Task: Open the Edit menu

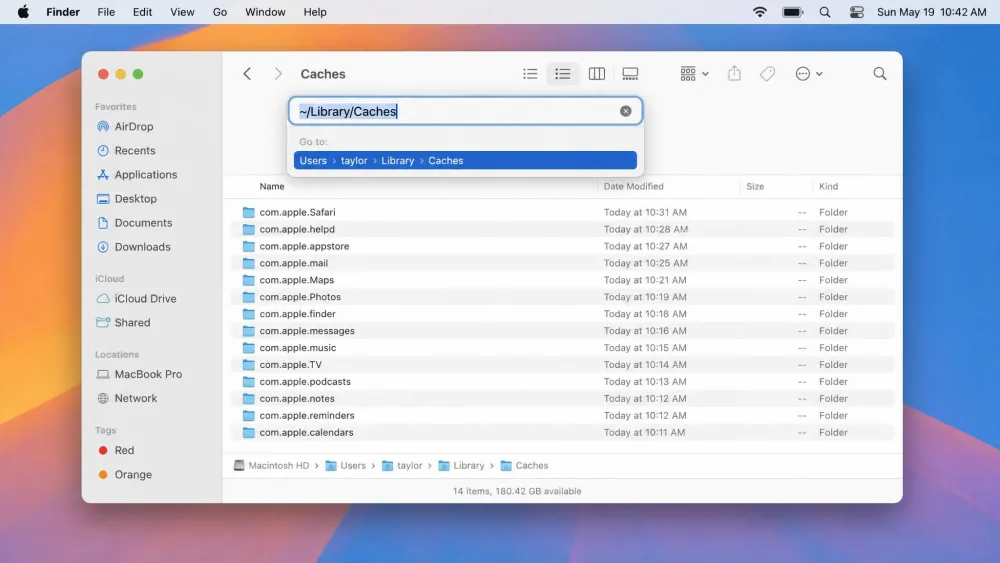Action: [142, 12]
